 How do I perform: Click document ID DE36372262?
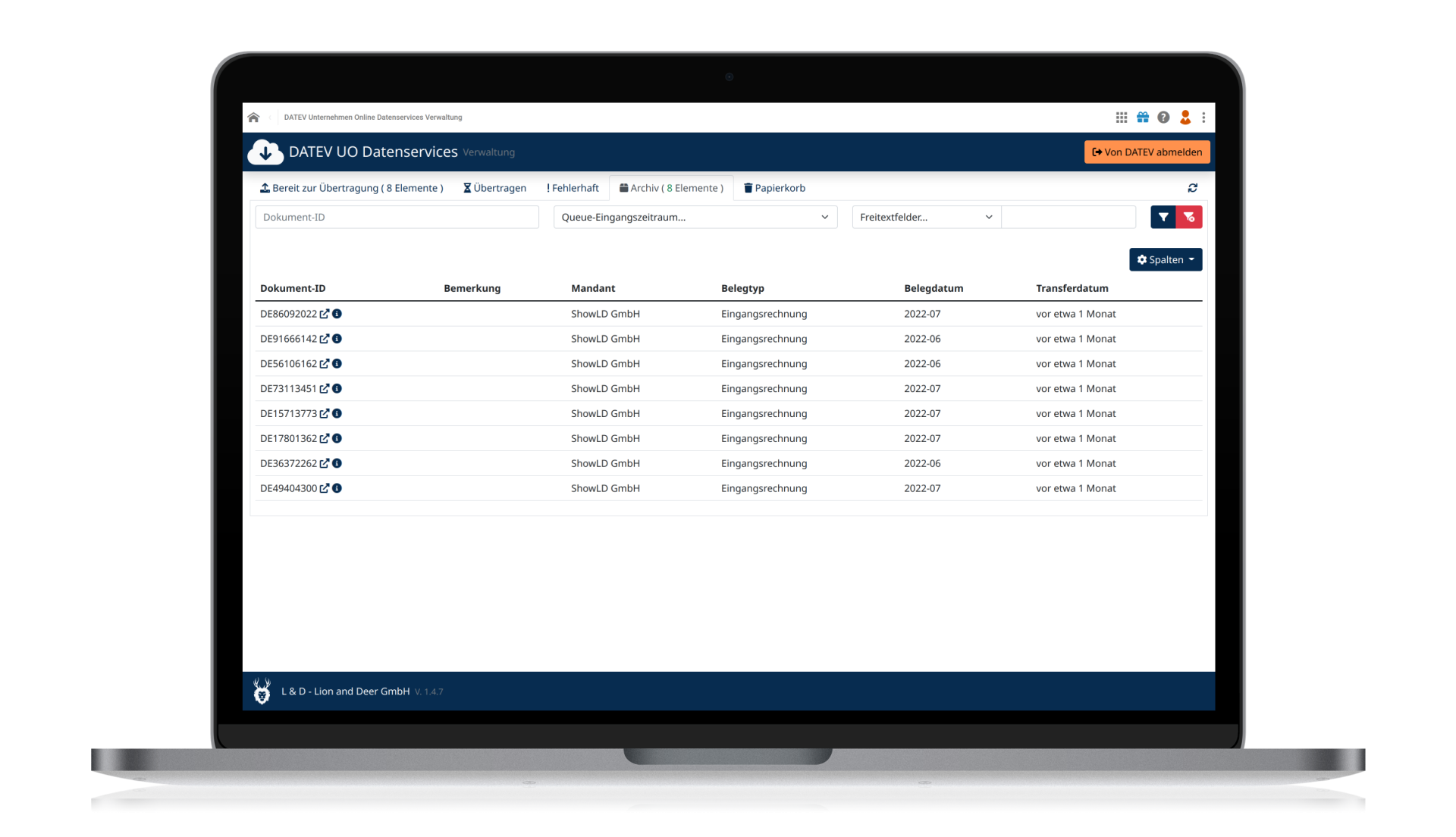pyautogui.click(x=288, y=463)
